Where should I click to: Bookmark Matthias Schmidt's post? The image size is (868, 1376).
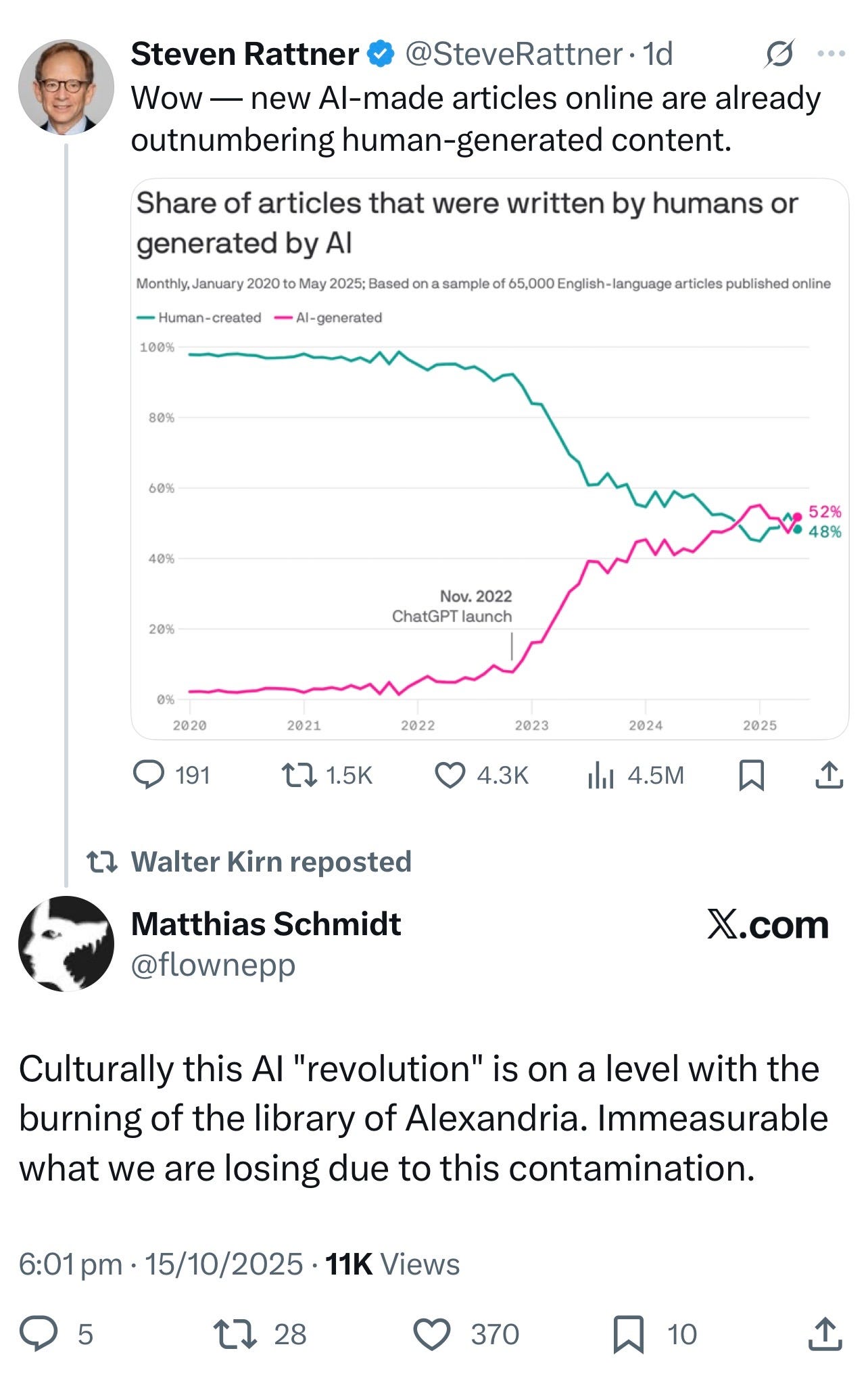click(628, 1333)
